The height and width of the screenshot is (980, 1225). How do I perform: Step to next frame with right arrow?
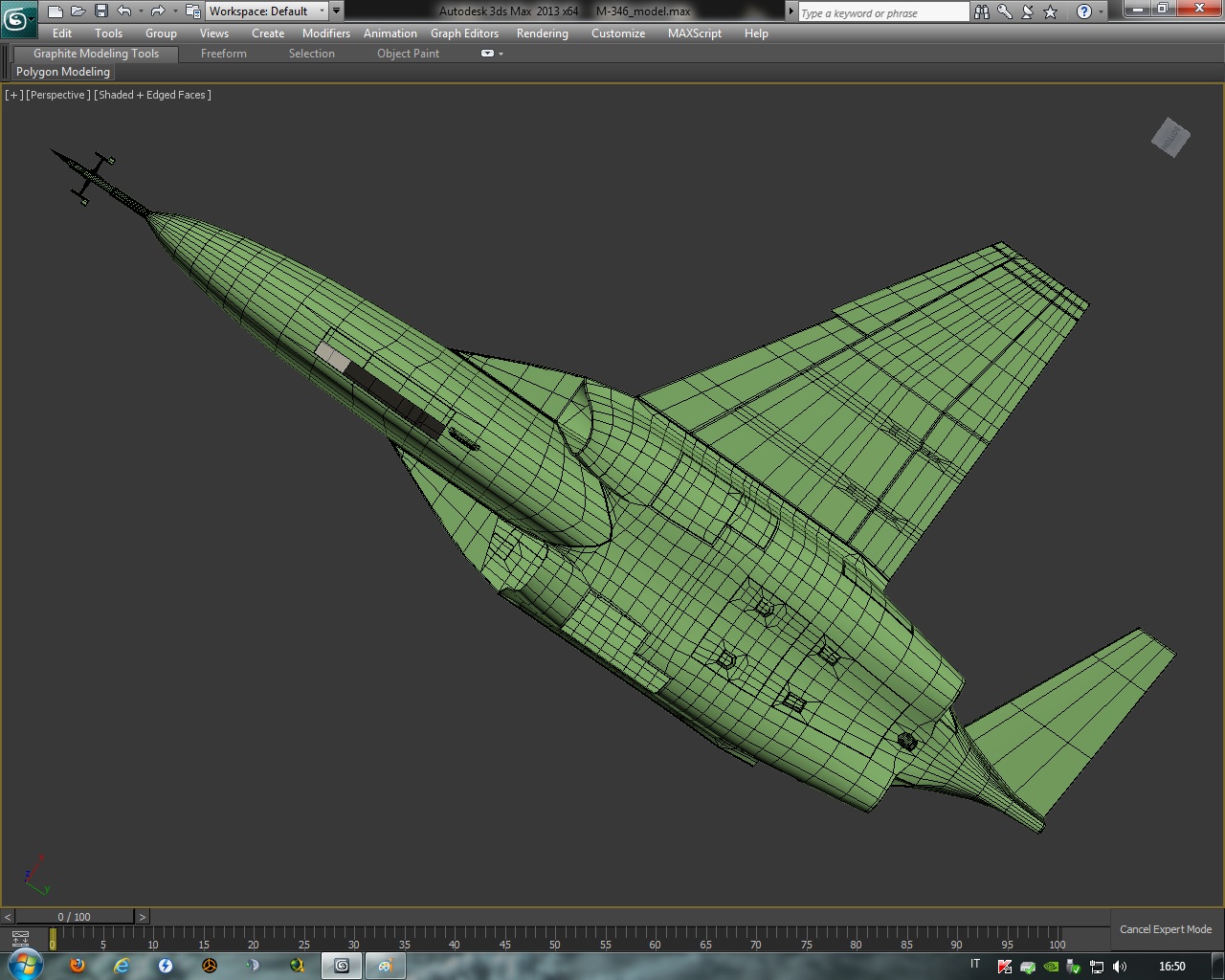click(x=142, y=917)
